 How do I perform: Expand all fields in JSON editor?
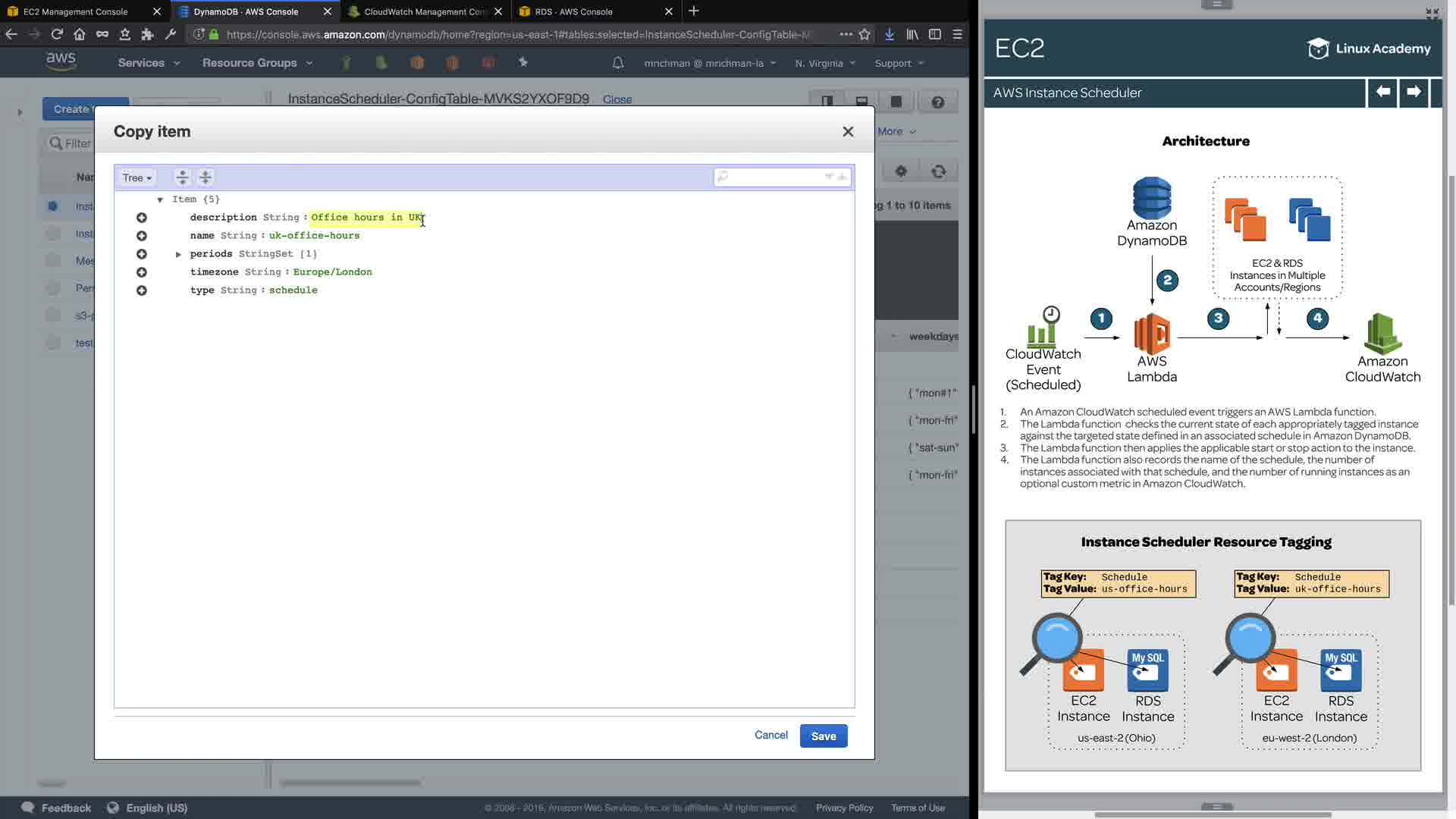point(182,177)
